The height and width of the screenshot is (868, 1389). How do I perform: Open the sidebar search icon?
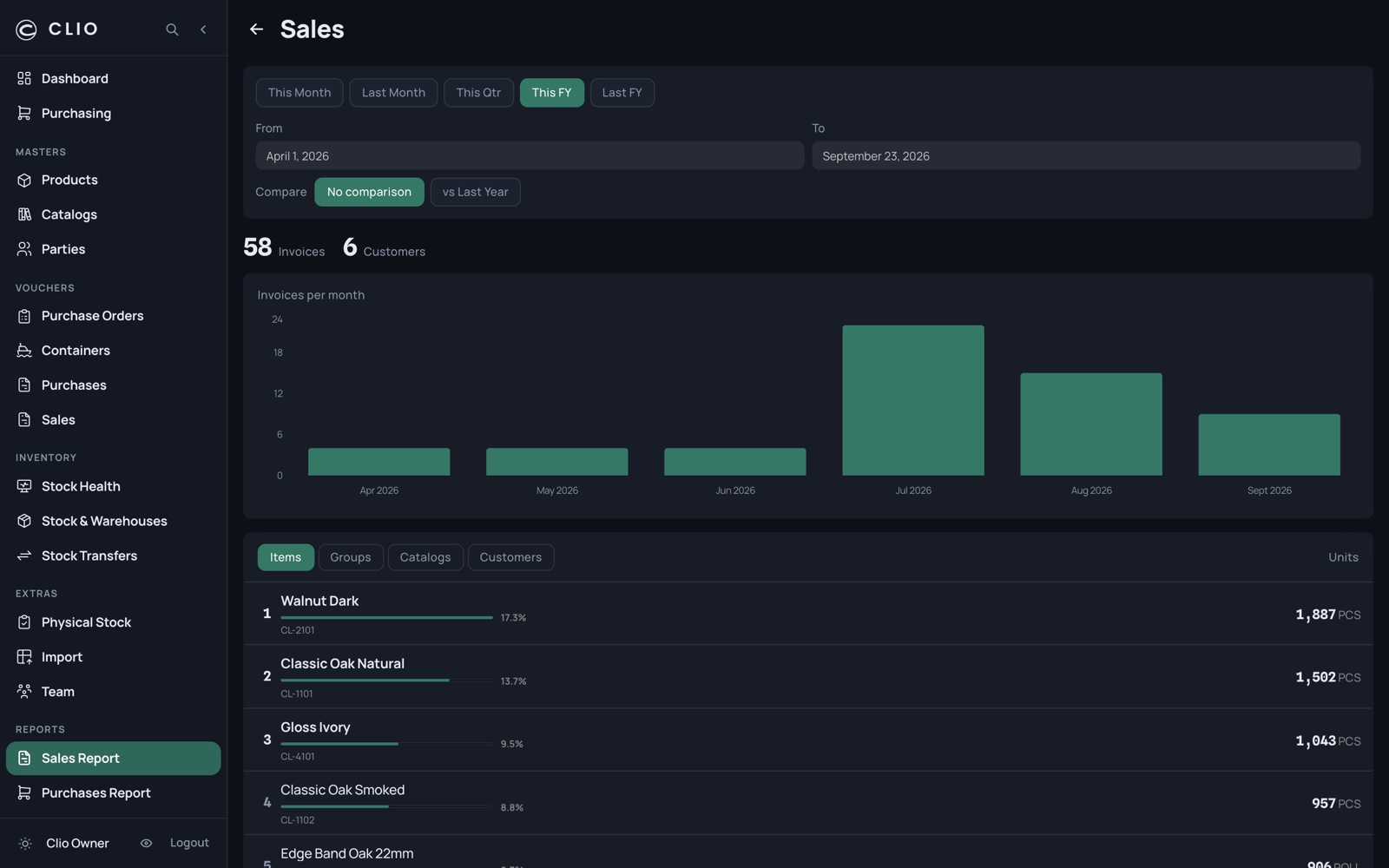pos(172,30)
